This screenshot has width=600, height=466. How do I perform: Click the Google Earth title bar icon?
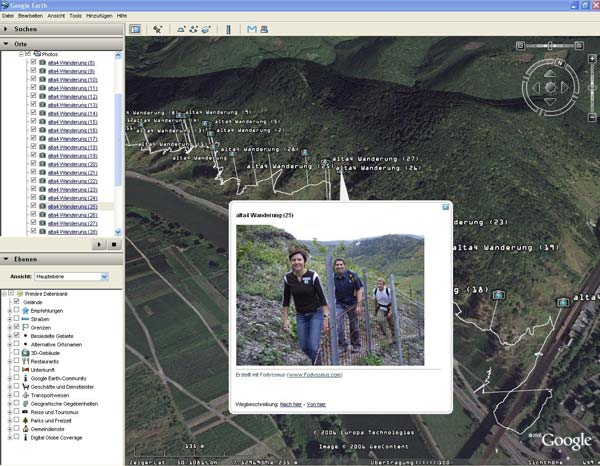(x=5, y=5)
